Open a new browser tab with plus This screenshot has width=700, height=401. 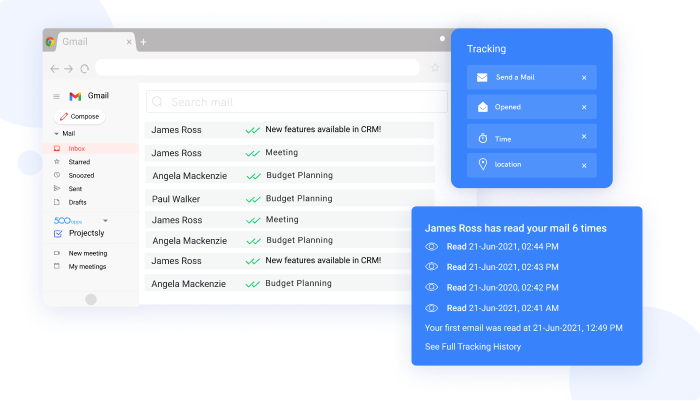[x=143, y=42]
